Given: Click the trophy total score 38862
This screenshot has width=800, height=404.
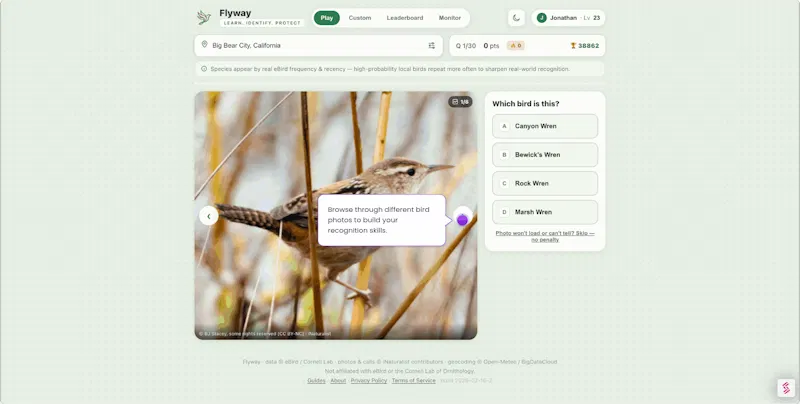Looking at the screenshot, I should click(x=585, y=45).
